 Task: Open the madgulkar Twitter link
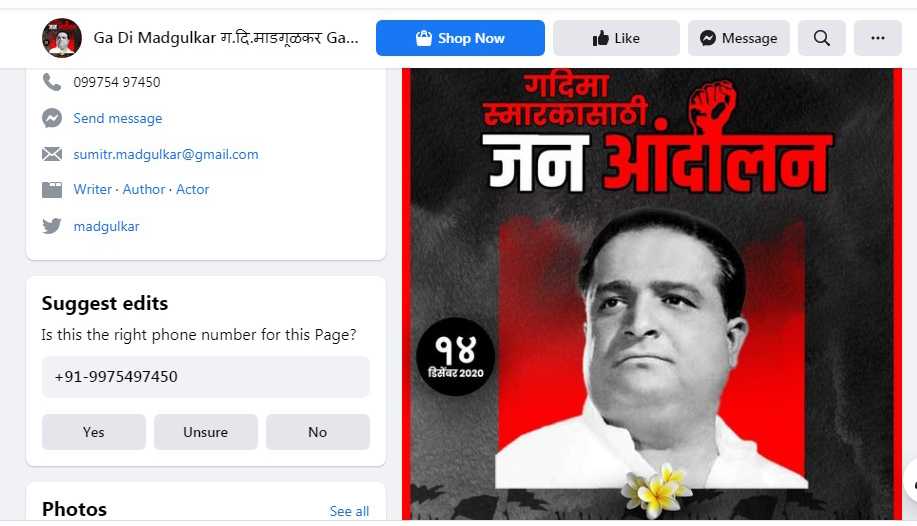[106, 226]
